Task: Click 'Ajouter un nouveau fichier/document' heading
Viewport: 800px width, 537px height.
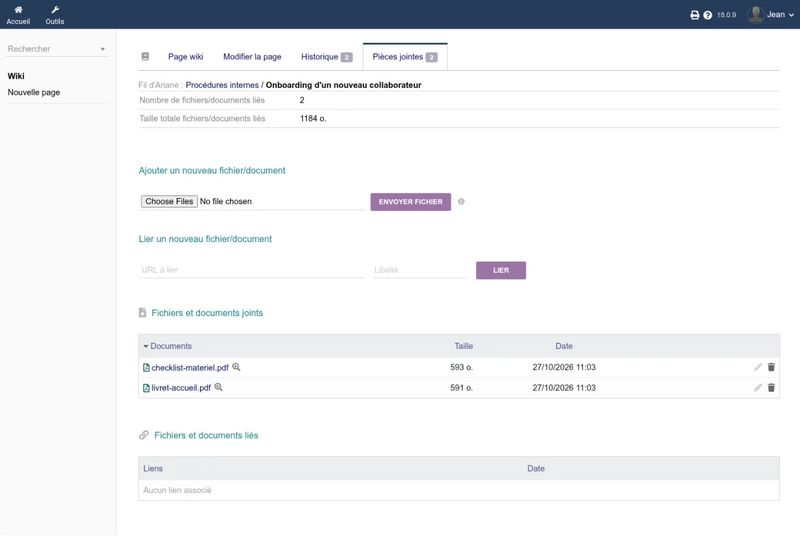Action: (x=212, y=170)
